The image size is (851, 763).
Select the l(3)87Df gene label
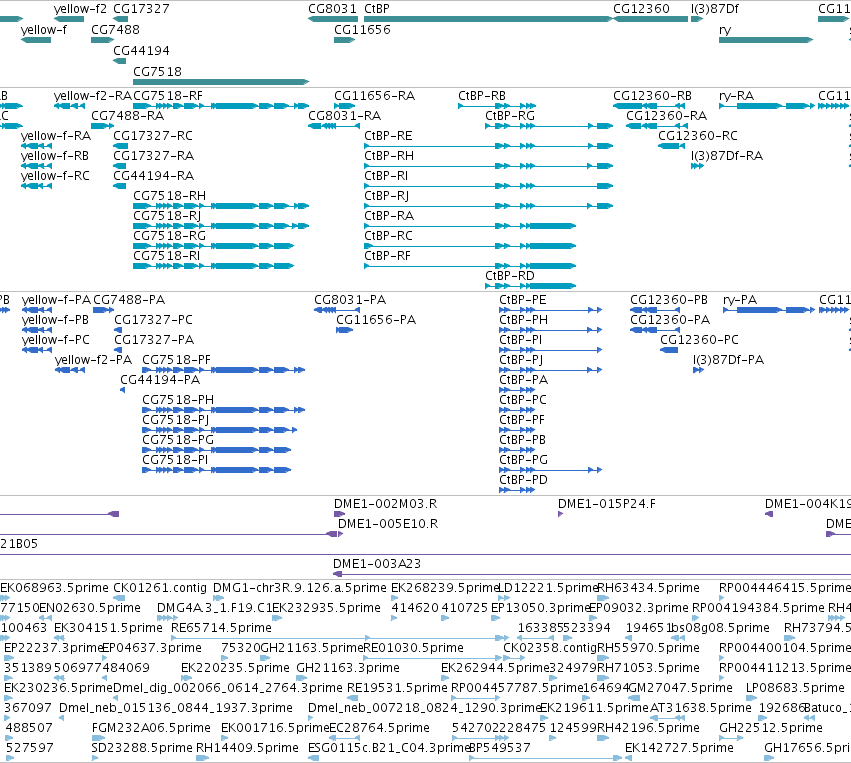715,9
